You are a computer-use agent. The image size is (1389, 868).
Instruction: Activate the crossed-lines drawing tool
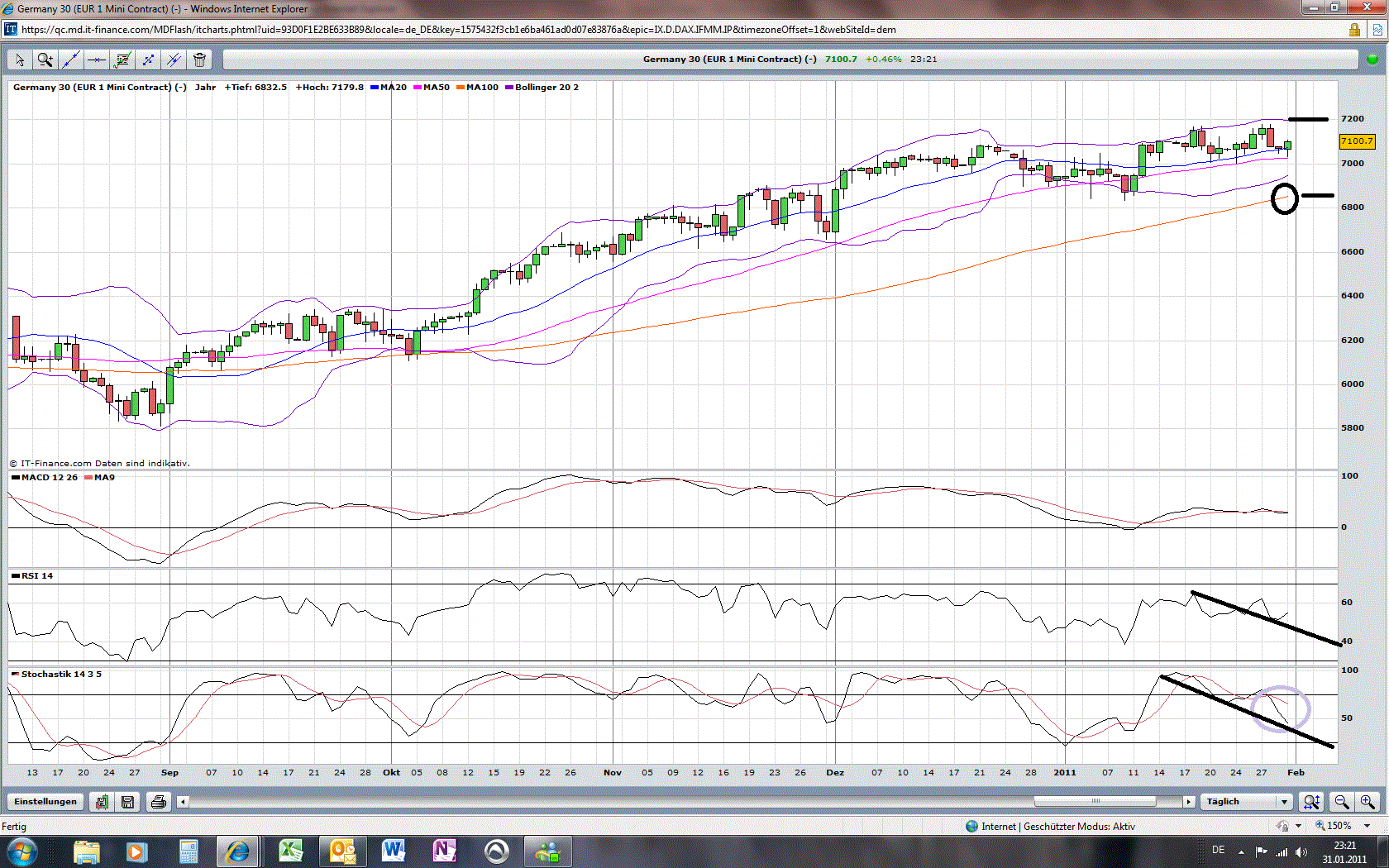174,60
